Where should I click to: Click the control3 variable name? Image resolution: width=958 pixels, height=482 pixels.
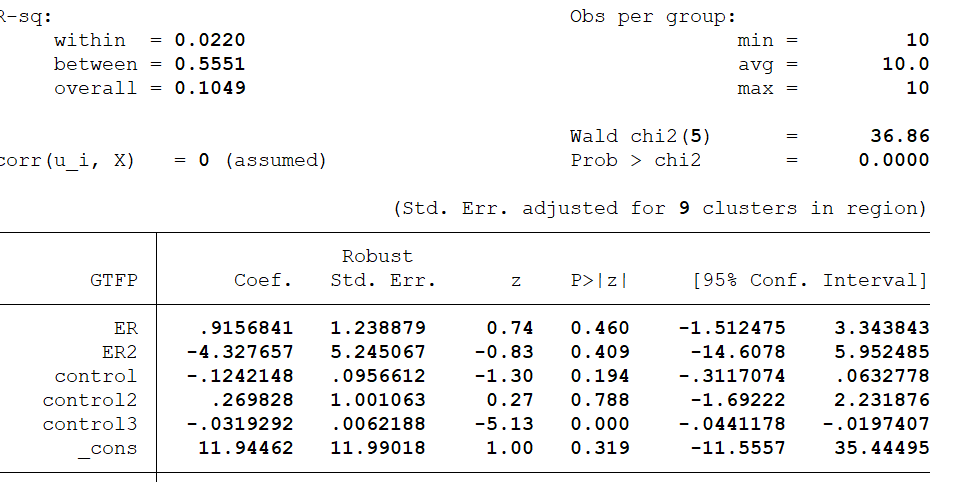tap(90, 424)
